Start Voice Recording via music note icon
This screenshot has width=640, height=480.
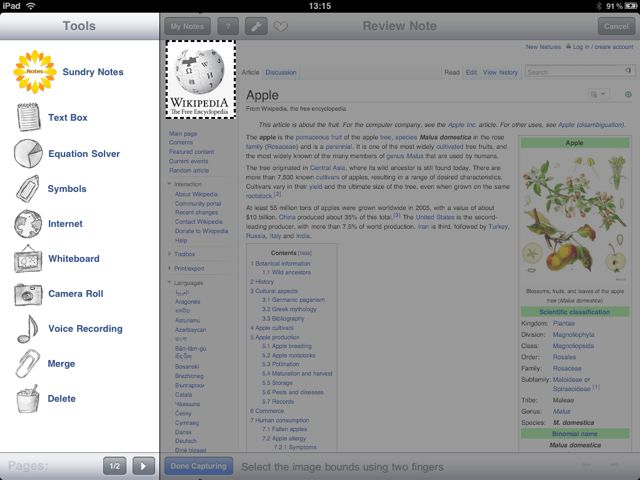pyautogui.click(x=28, y=329)
